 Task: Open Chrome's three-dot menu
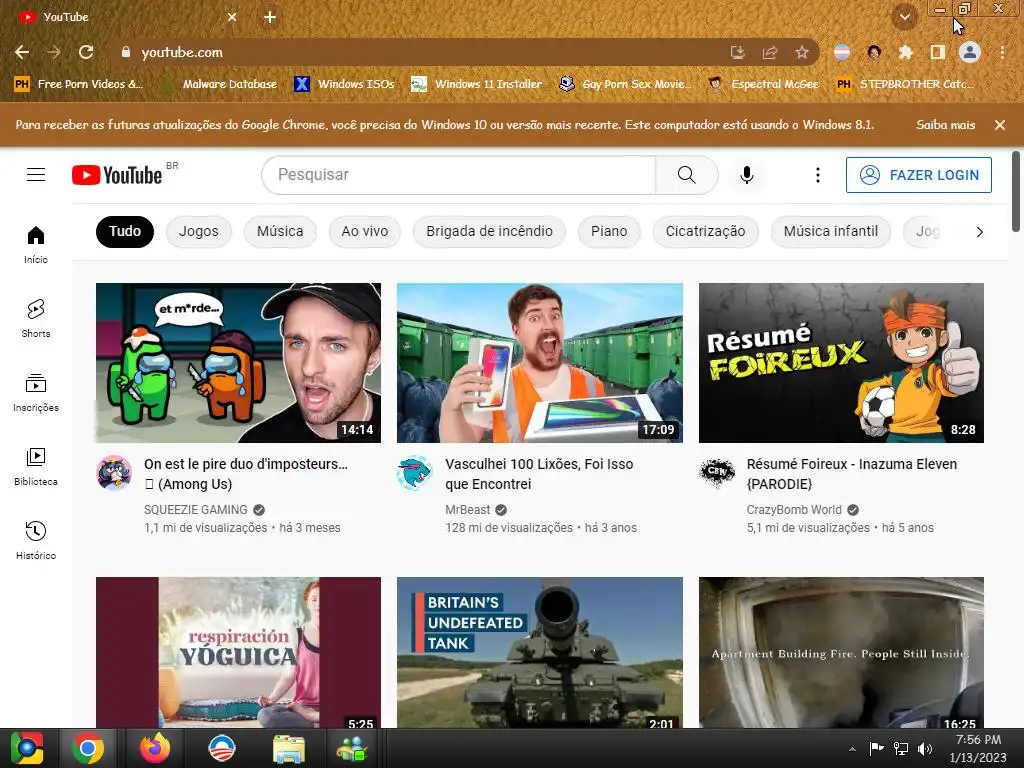point(1002,52)
